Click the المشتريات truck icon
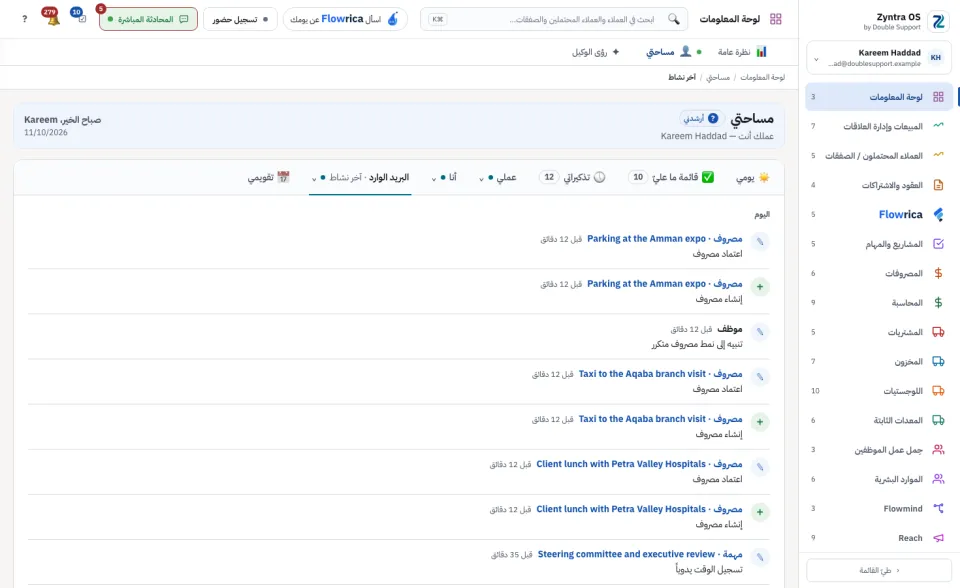Viewport: 960px width, 588px height. pos(938,331)
